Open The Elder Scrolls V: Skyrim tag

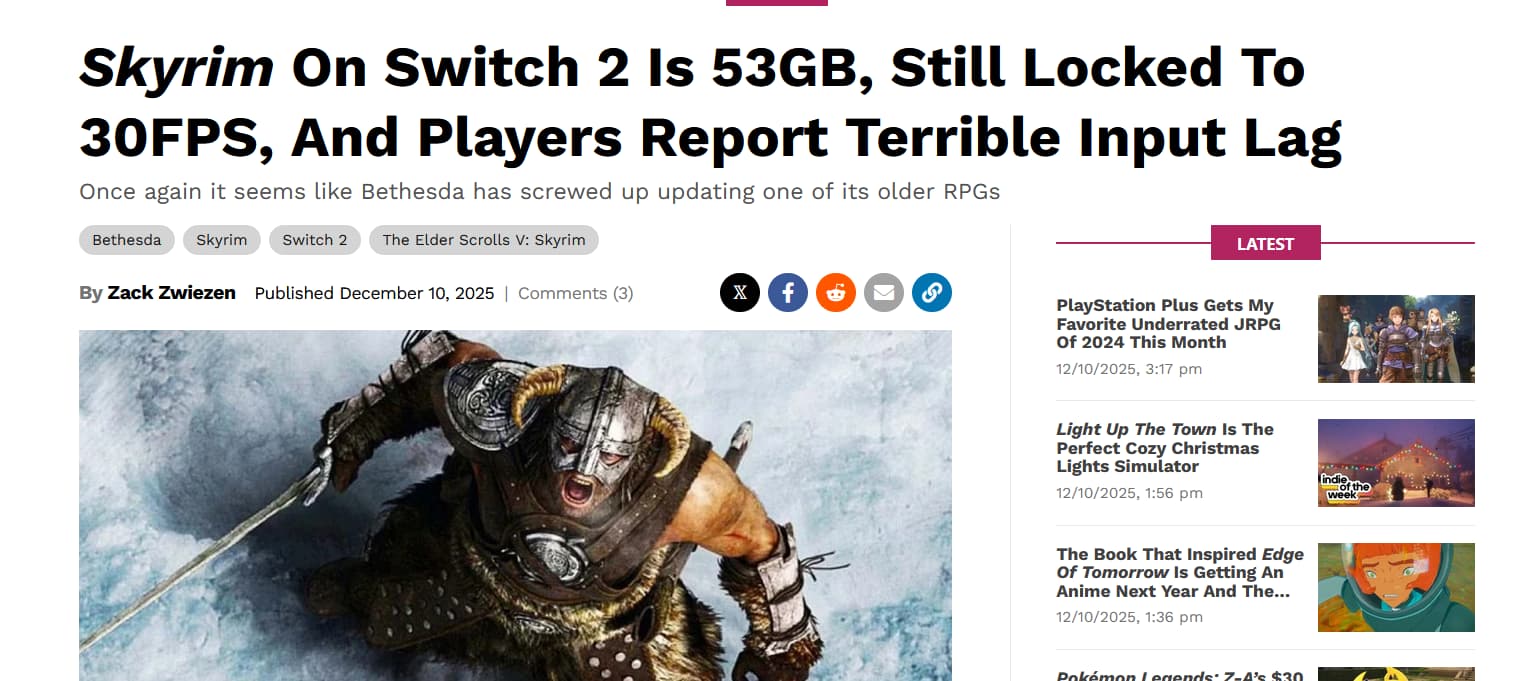(484, 240)
